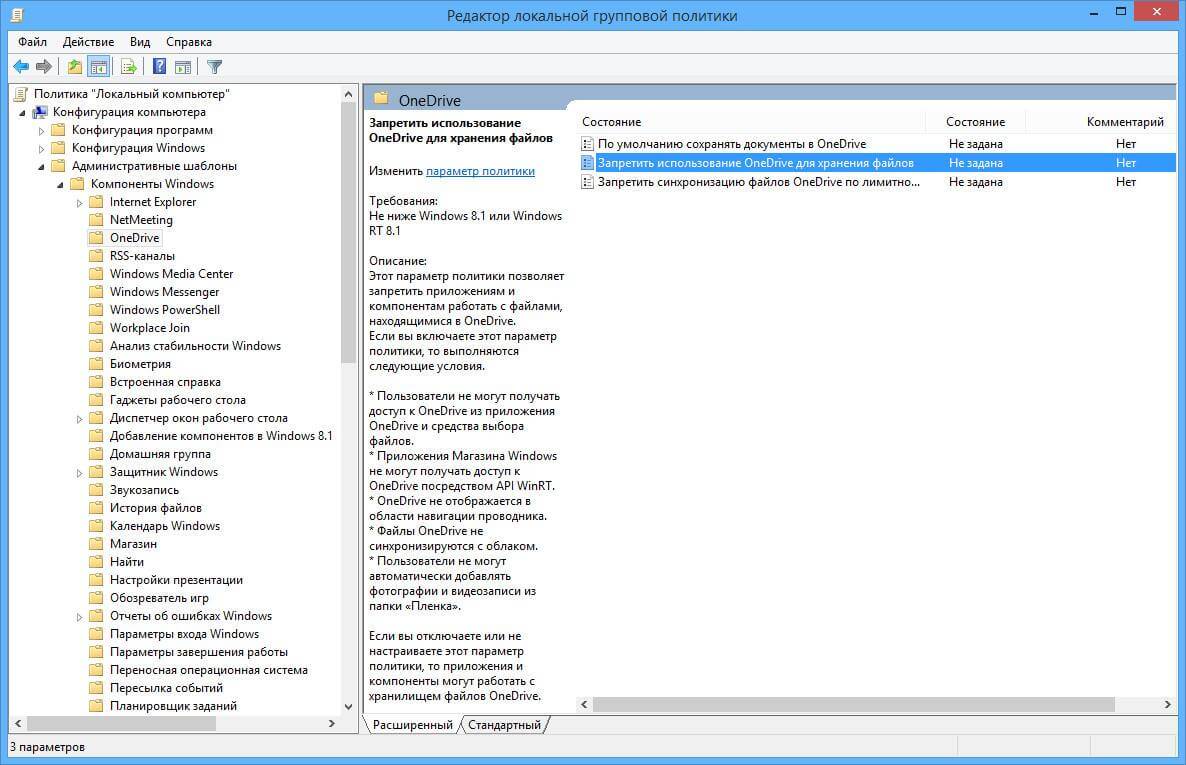Select 'По умолчанию сохранять документы в OneDrive'

(731, 144)
